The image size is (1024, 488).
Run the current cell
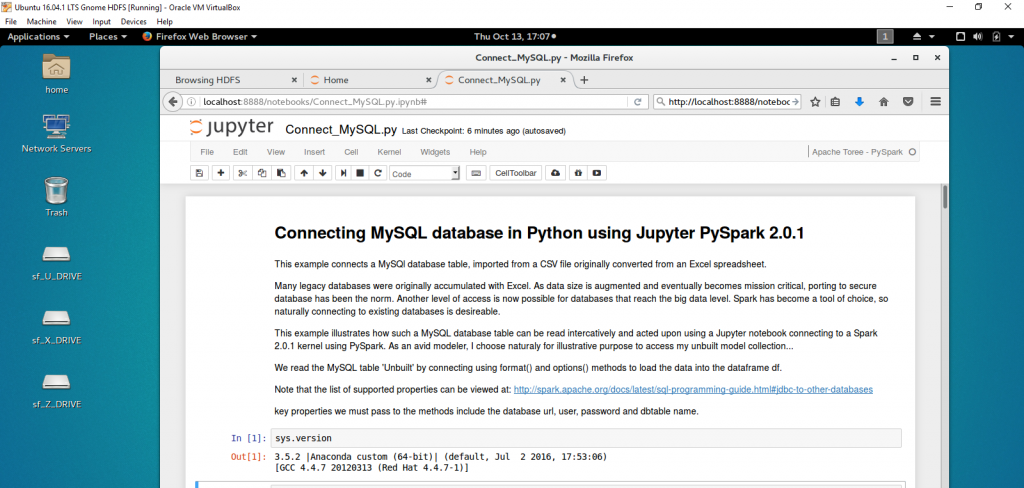click(x=343, y=173)
